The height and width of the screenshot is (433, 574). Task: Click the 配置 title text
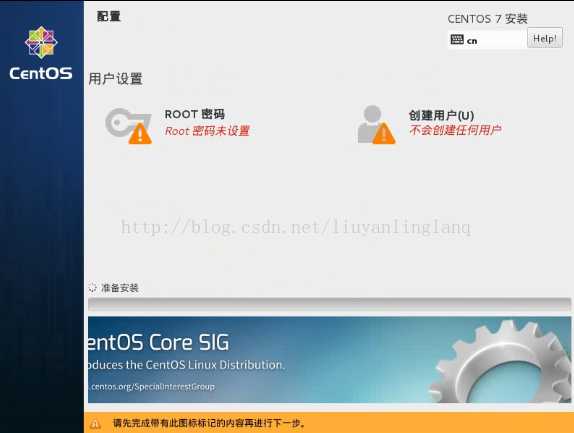(x=108, y=16)
